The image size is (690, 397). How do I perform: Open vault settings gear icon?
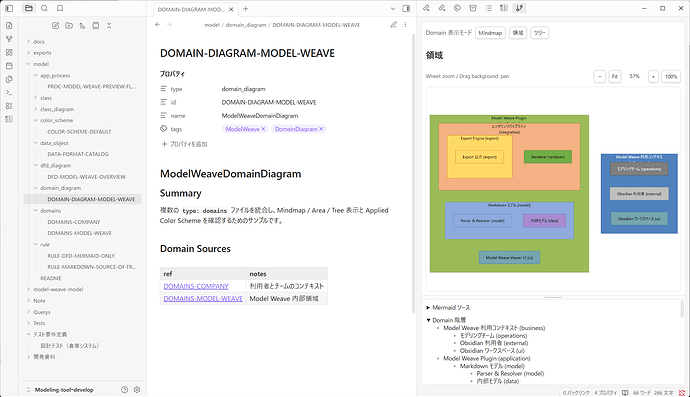pos(137,390)
